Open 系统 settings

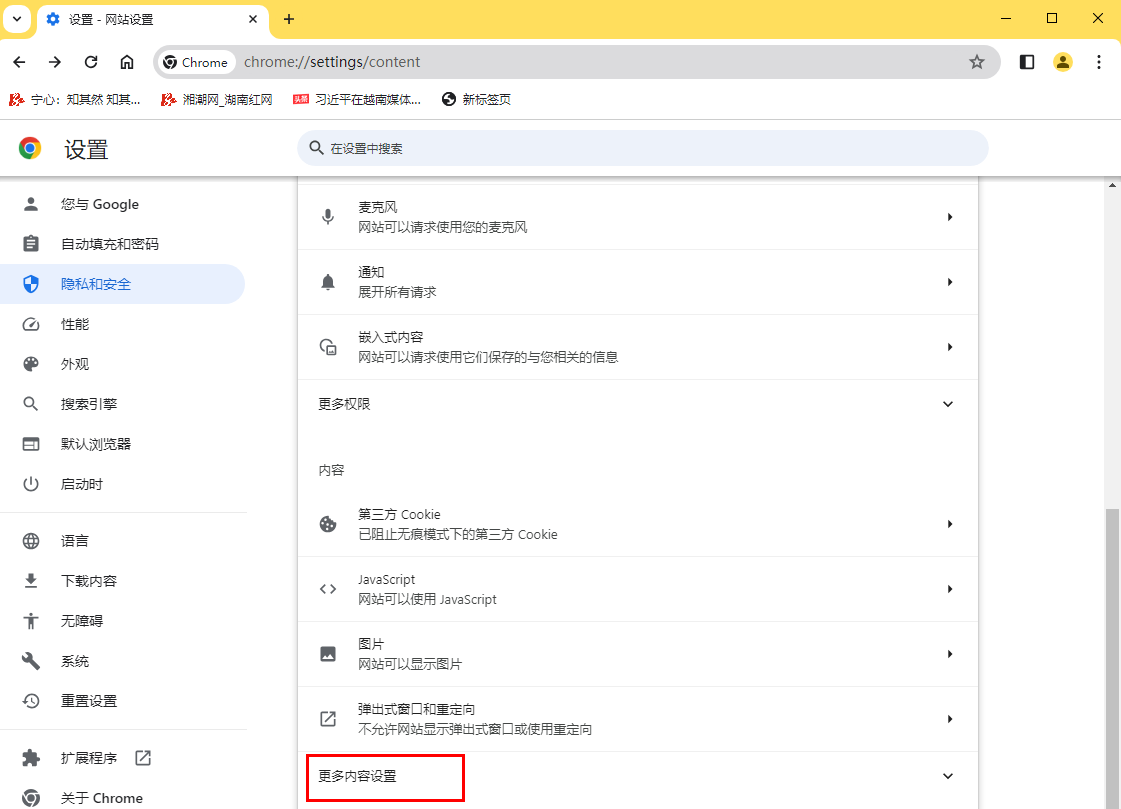pyautogui.click(x=122, y=661)
